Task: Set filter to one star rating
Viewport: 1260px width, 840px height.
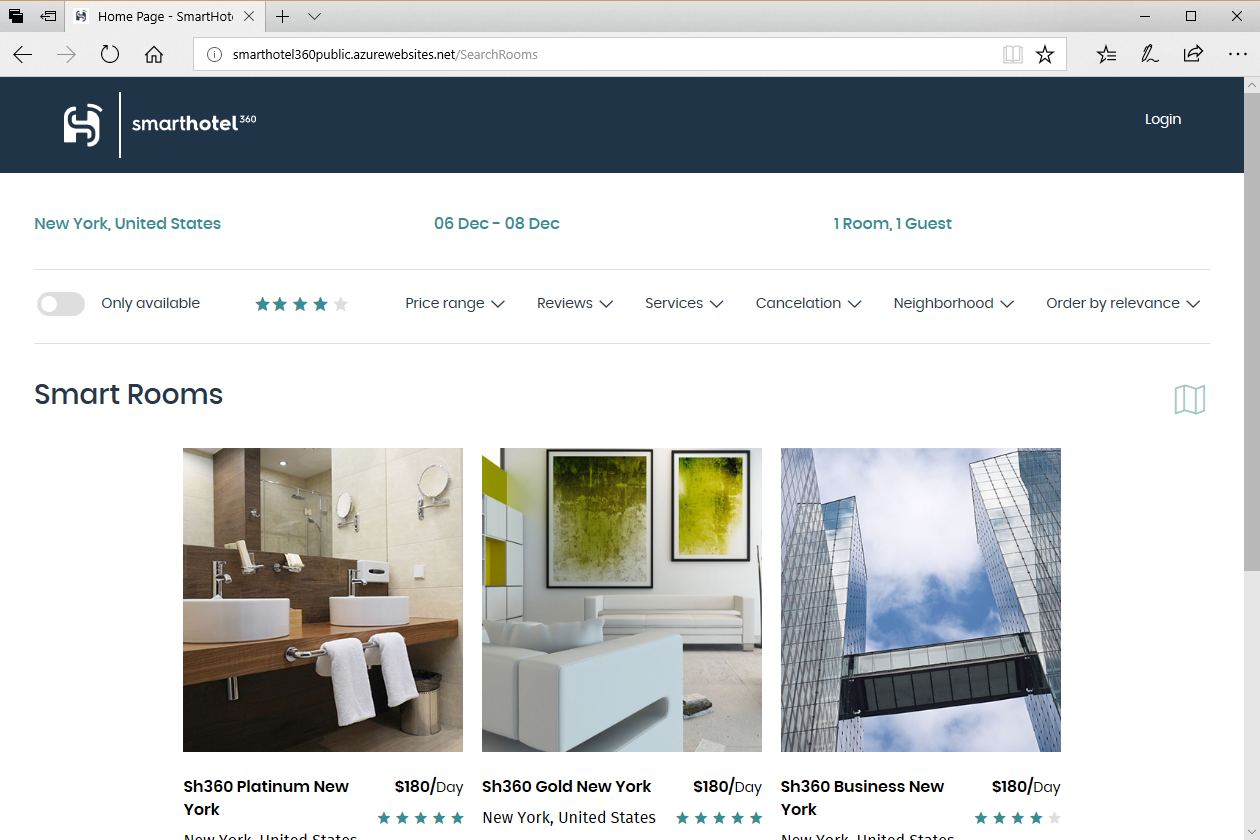Action: 263,304
